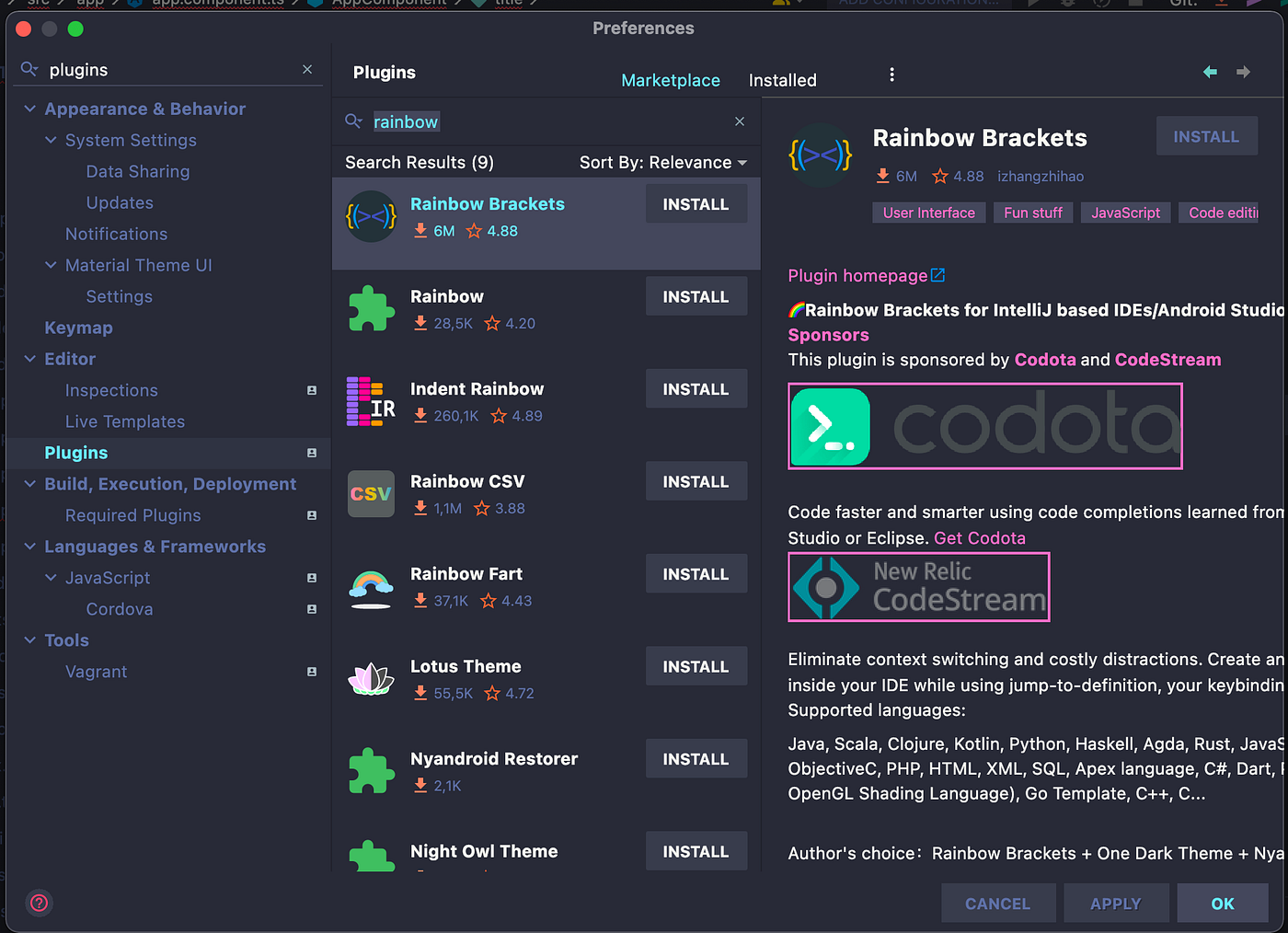Click the OK button
This screenshot has width=1288, height=933.
coord(1223,904)
